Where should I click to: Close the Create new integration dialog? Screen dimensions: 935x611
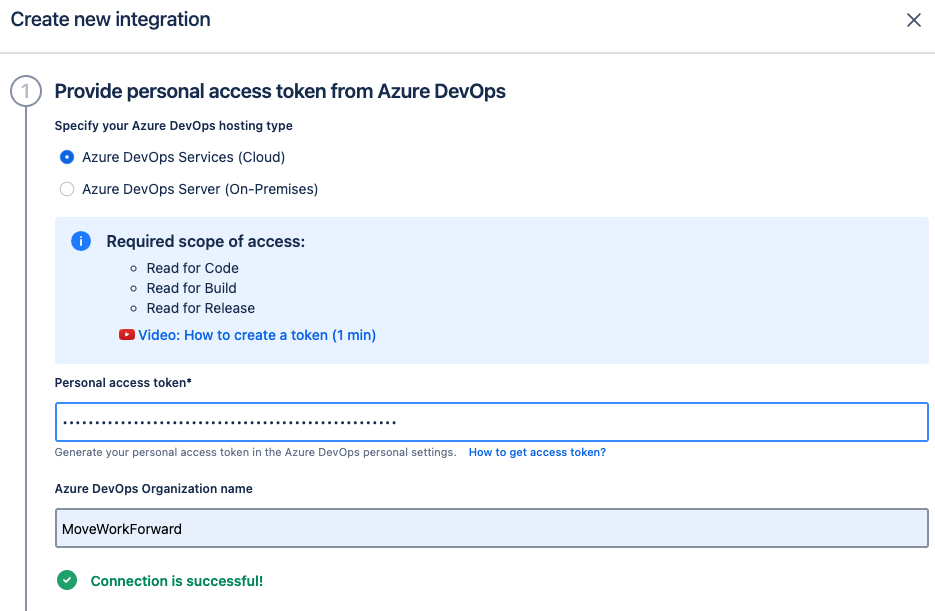pyautogui.click(x=913, y=20)
